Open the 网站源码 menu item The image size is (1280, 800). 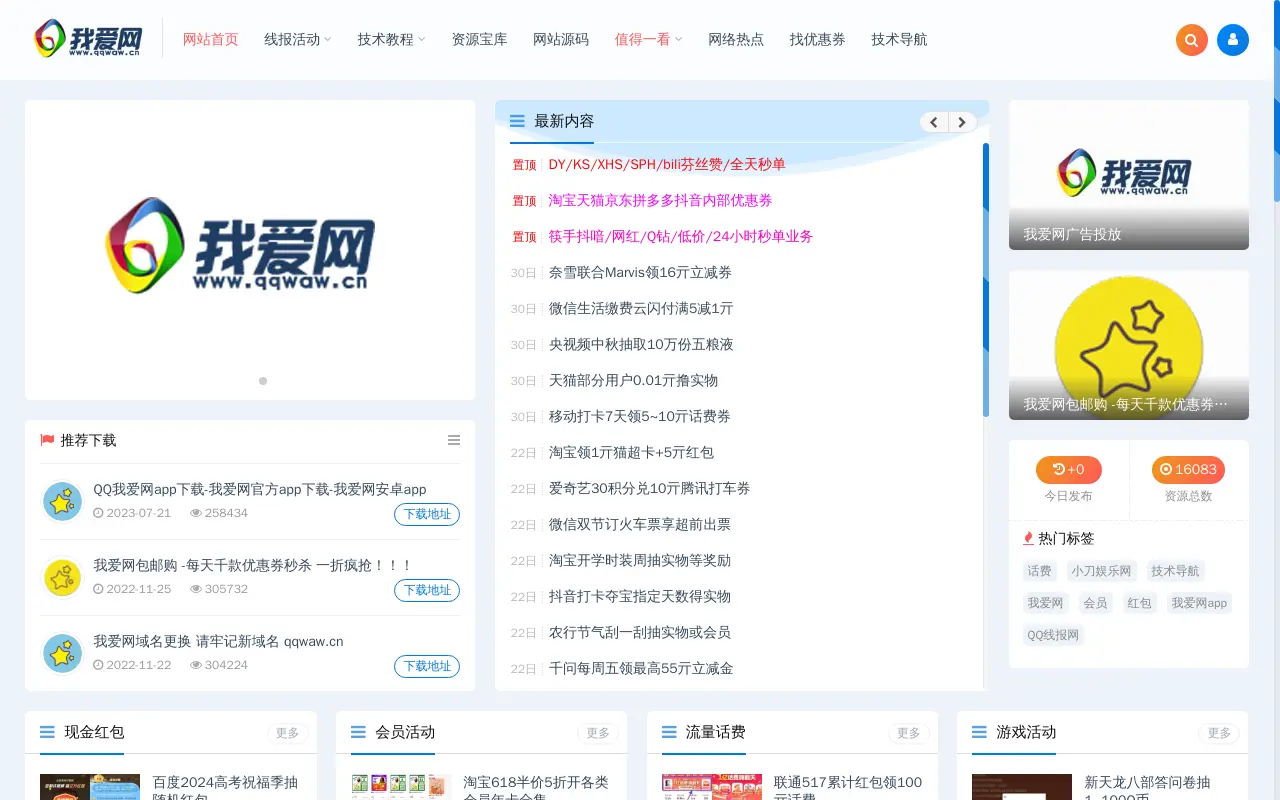[x=561, y=39]
